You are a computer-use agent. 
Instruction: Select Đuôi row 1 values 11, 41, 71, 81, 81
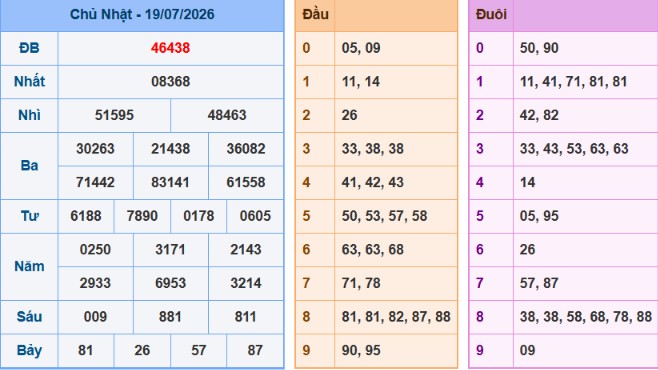click(x=574, y=81)
